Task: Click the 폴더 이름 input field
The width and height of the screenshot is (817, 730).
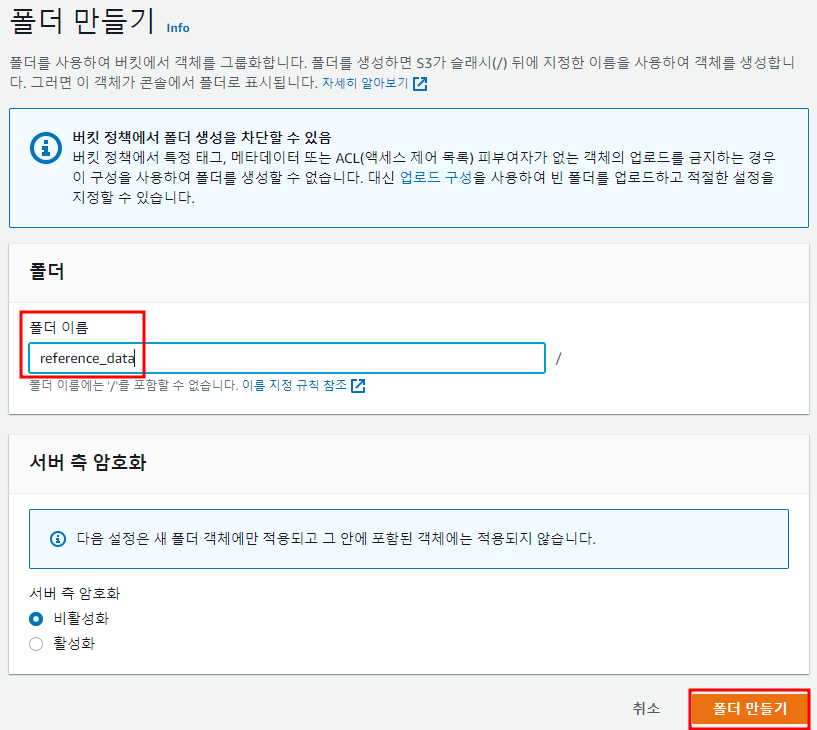Action: (x=287, y=358)
